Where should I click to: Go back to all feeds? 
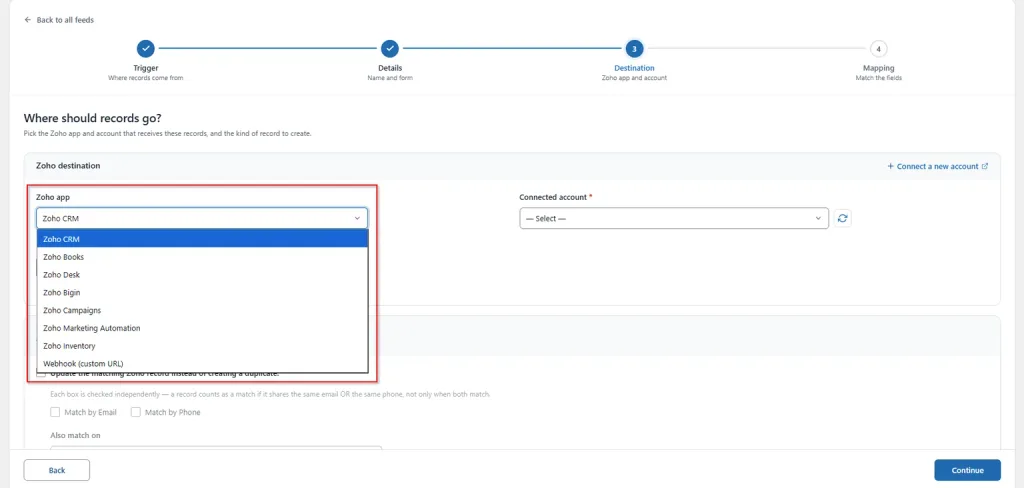coord(59,20)
